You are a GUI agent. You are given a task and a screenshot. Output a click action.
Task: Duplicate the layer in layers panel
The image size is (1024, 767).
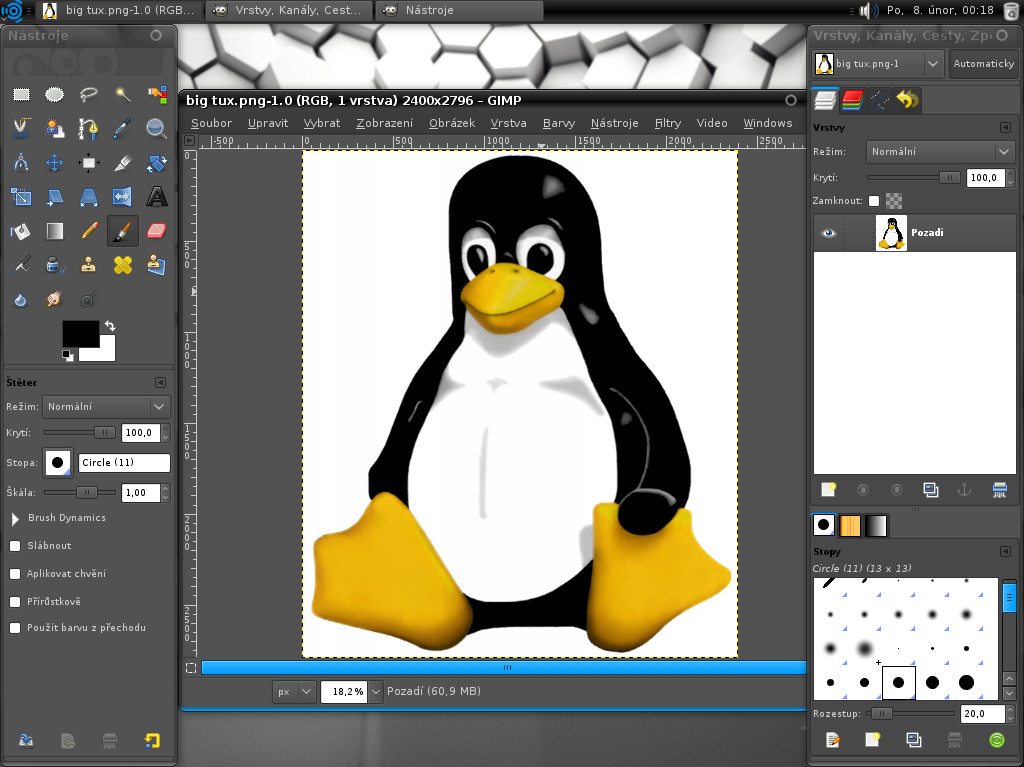coord(931,490)
